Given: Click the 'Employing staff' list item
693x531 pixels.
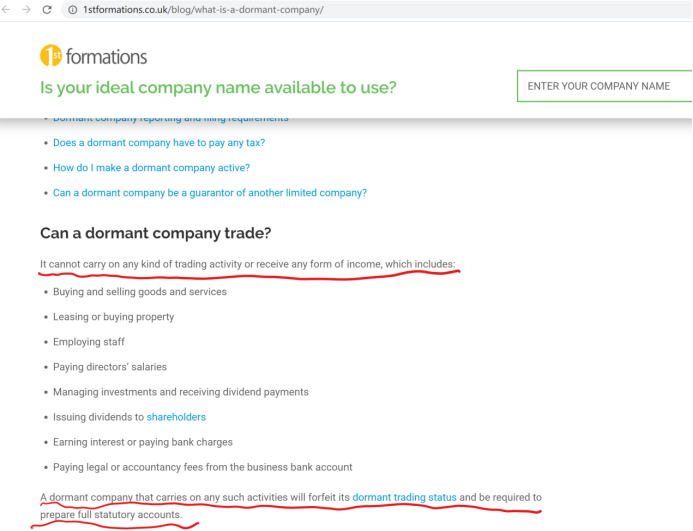Looking at the screenshot, I should coord(89,342).
